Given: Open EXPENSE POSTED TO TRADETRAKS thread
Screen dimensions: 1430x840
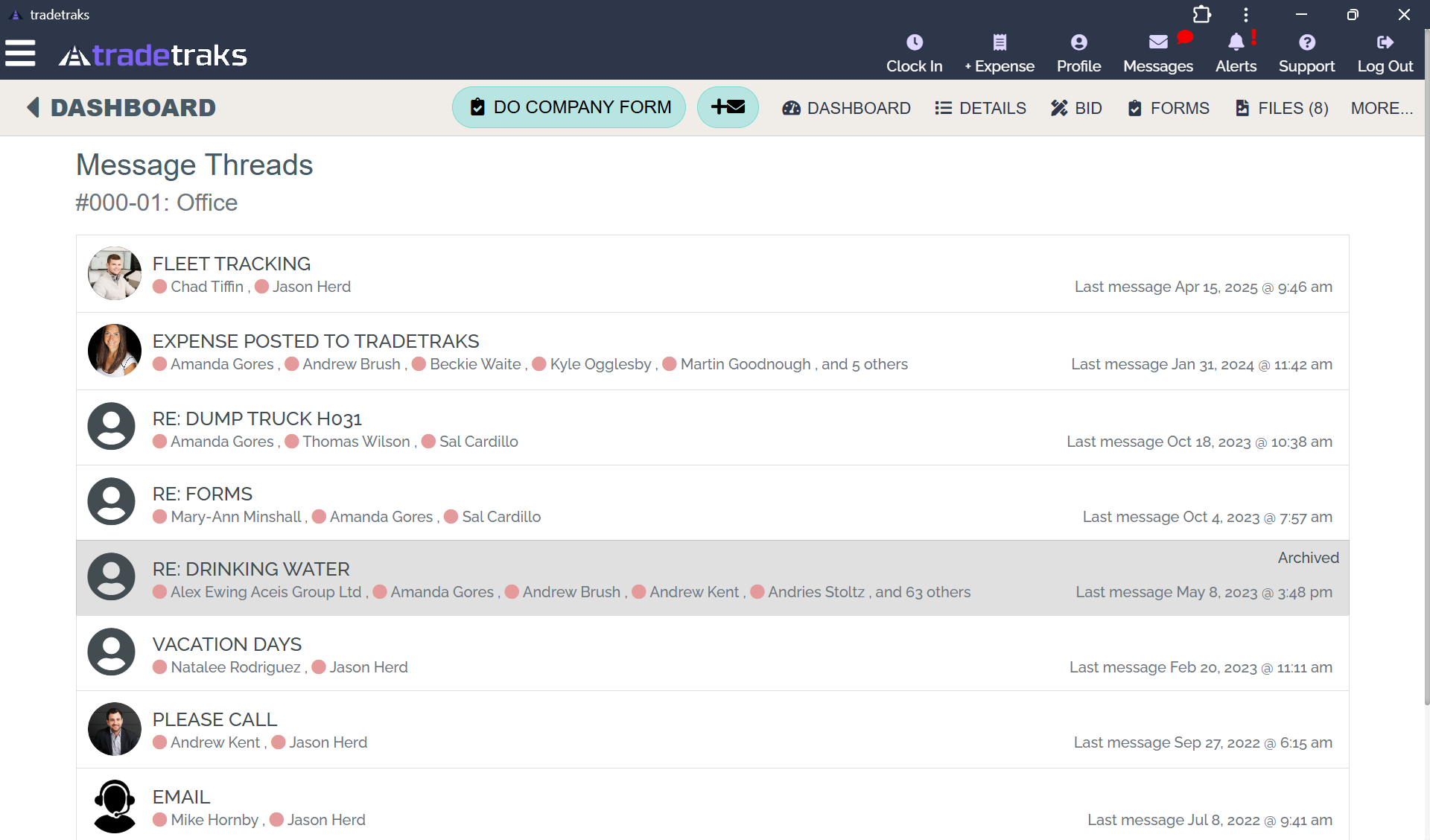Looking at the screenshot, I should coord(712,351).
